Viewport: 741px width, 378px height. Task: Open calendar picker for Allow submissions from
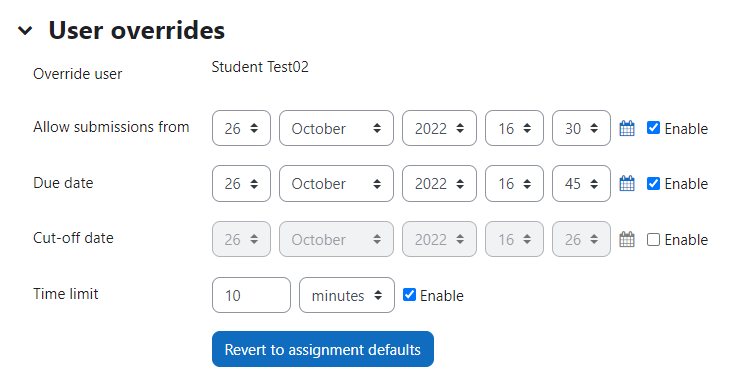[x=627, y=129]
